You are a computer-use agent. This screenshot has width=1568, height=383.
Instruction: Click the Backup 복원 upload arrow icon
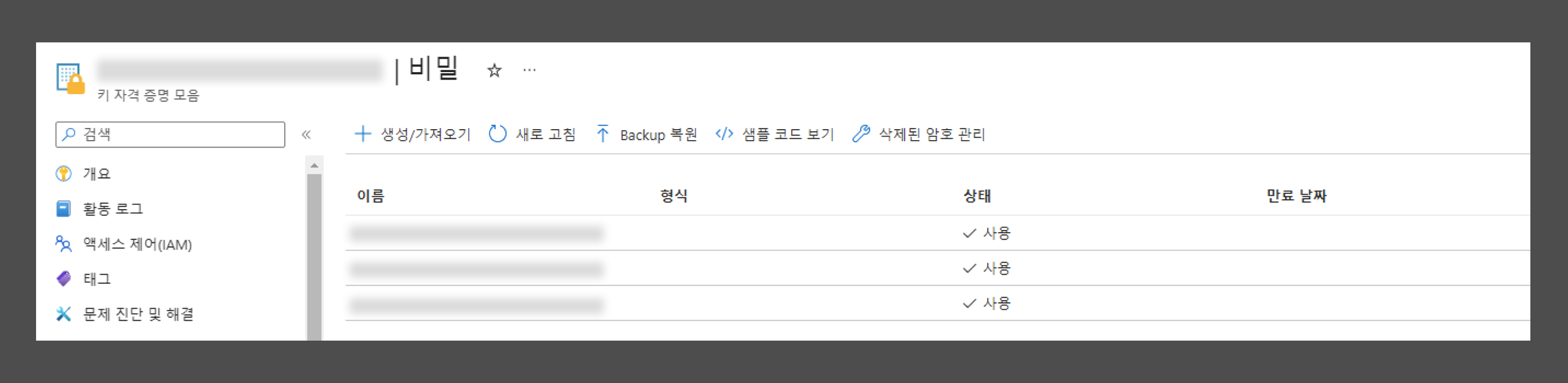[603, 134]
